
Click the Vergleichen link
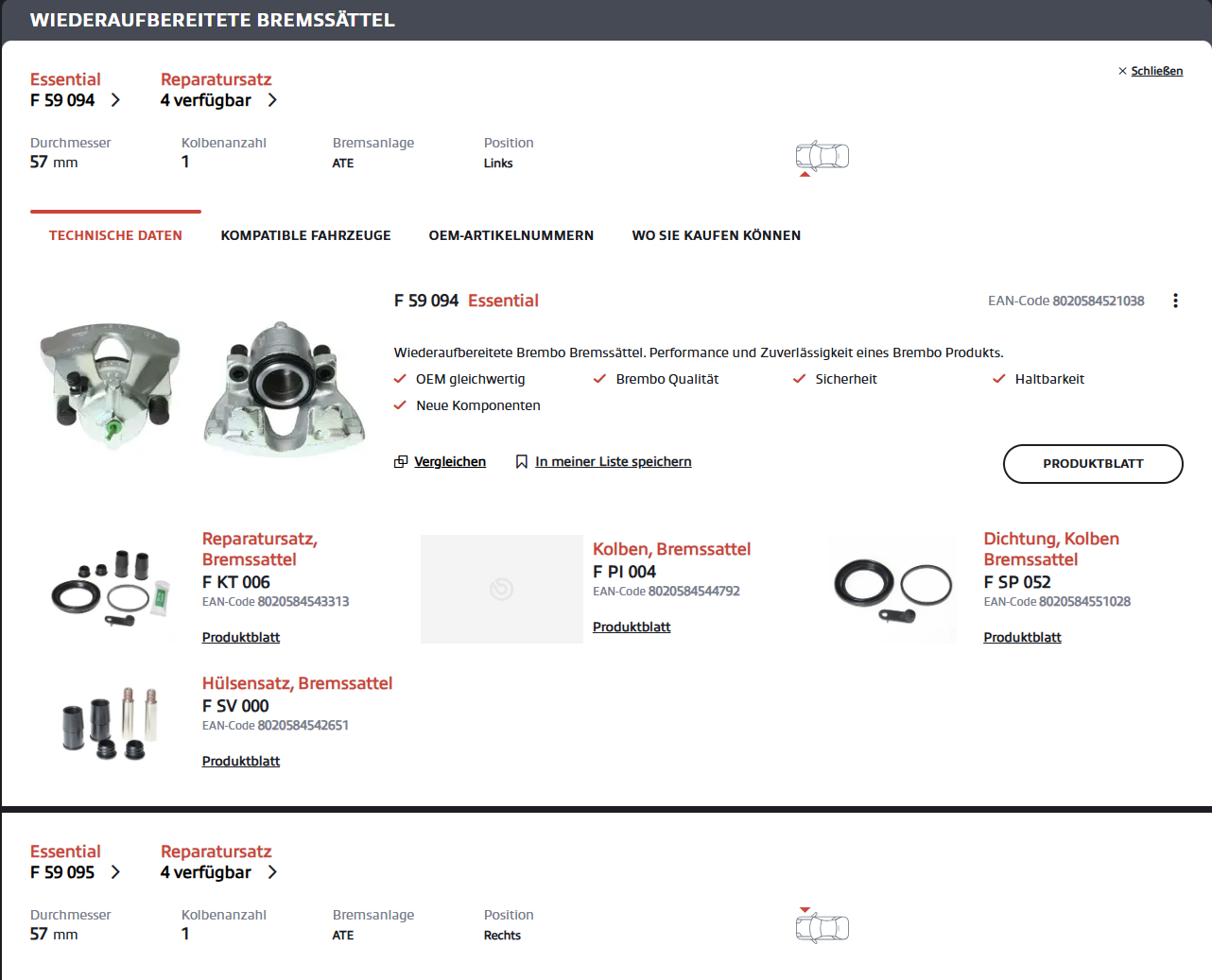click(x=450, y=462)
